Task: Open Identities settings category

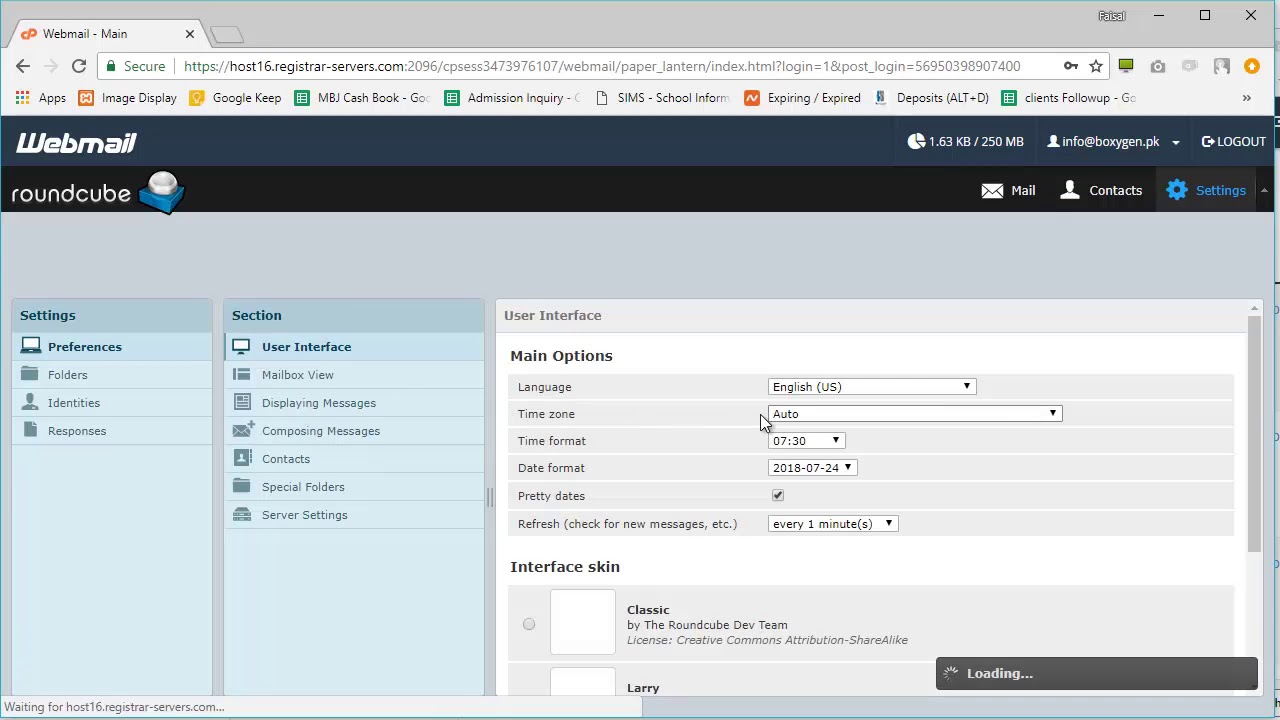Action: click(112, 403)
